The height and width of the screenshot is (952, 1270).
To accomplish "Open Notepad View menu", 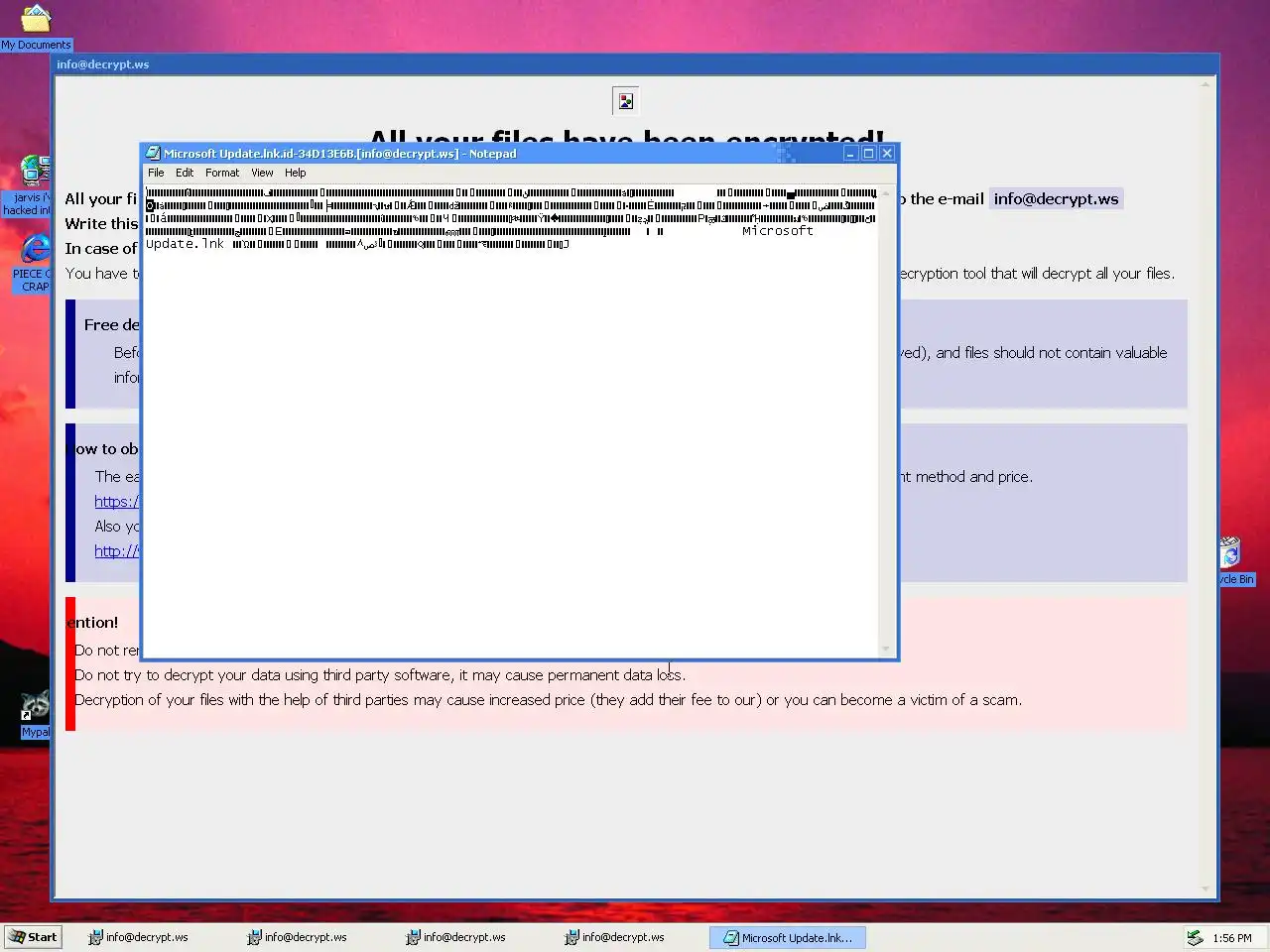I will (x=262, y=173).
